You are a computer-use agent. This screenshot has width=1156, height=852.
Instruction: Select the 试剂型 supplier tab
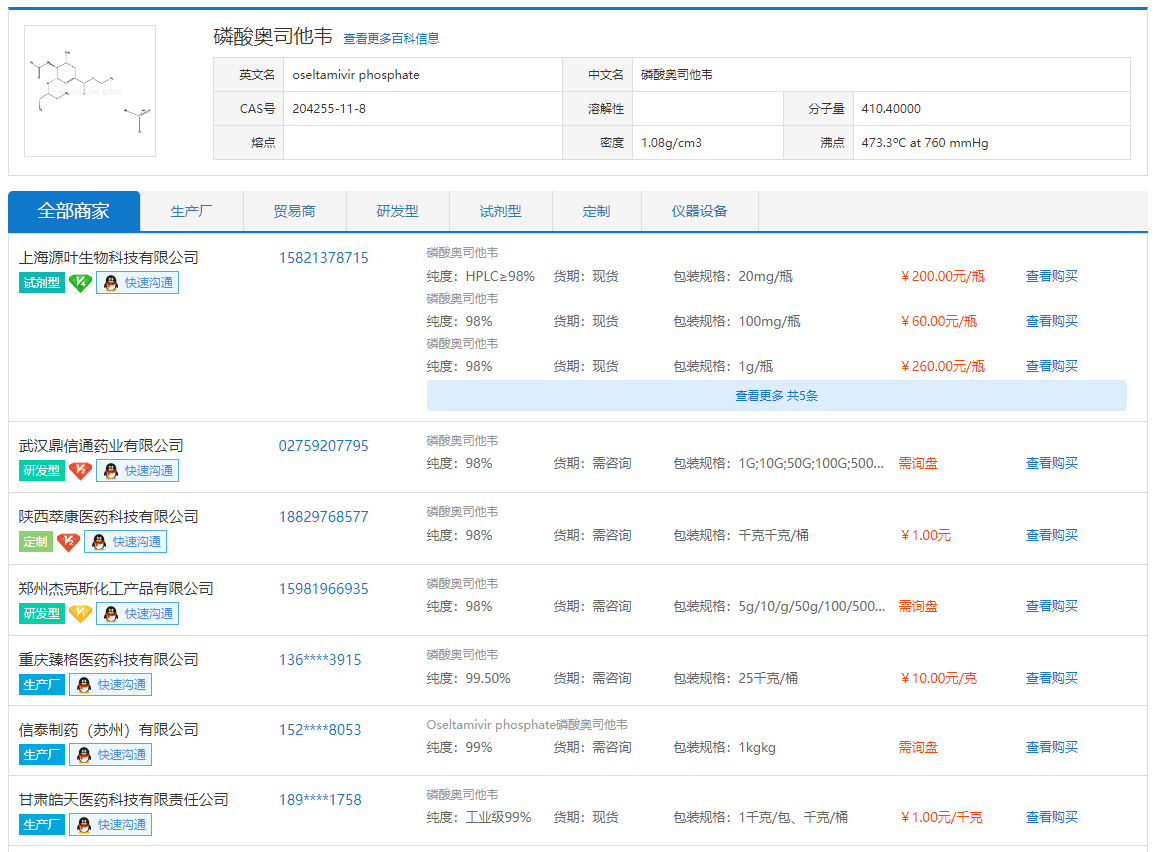pos(500,211)
